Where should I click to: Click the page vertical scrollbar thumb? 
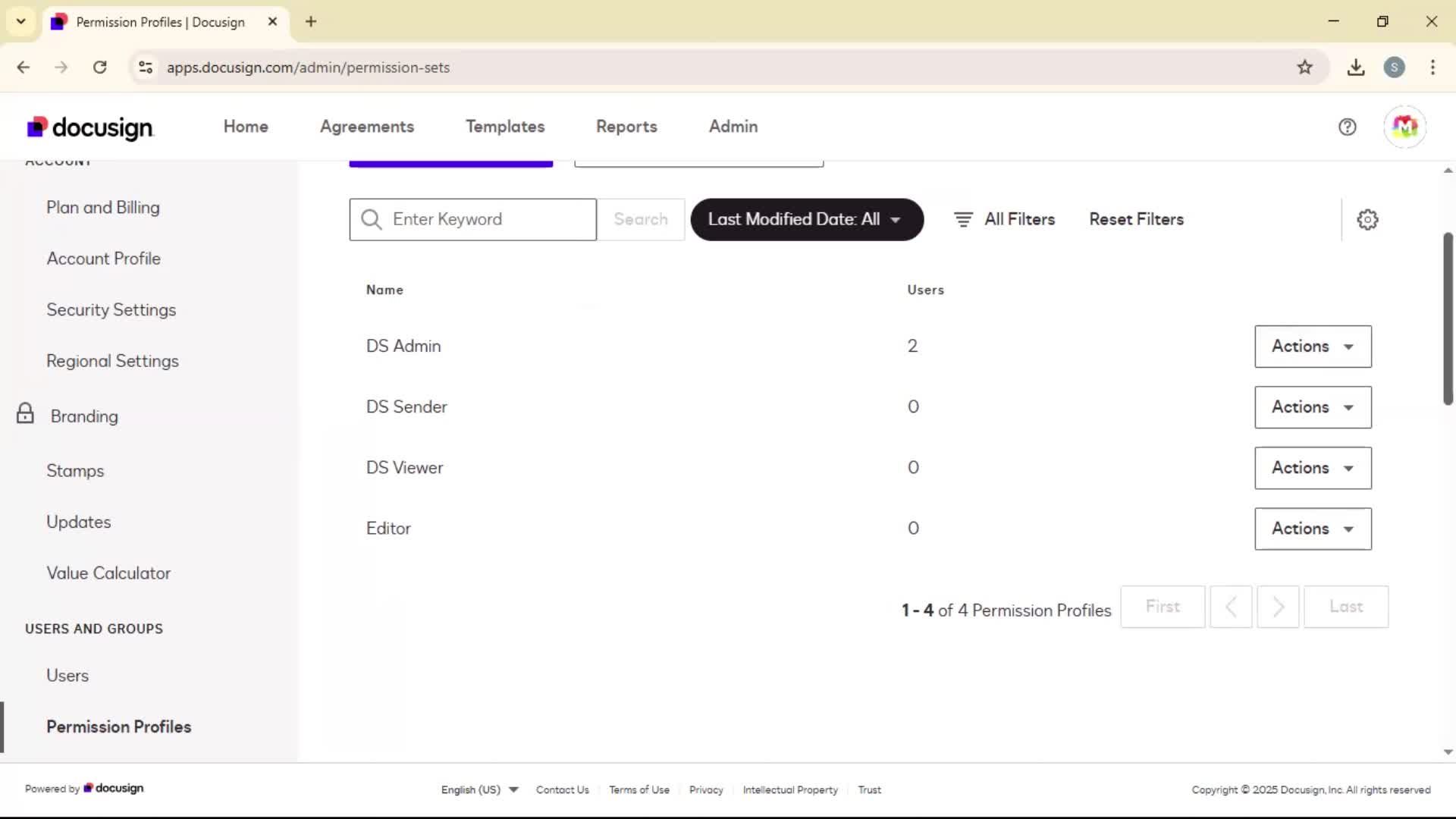point(1448,318)
